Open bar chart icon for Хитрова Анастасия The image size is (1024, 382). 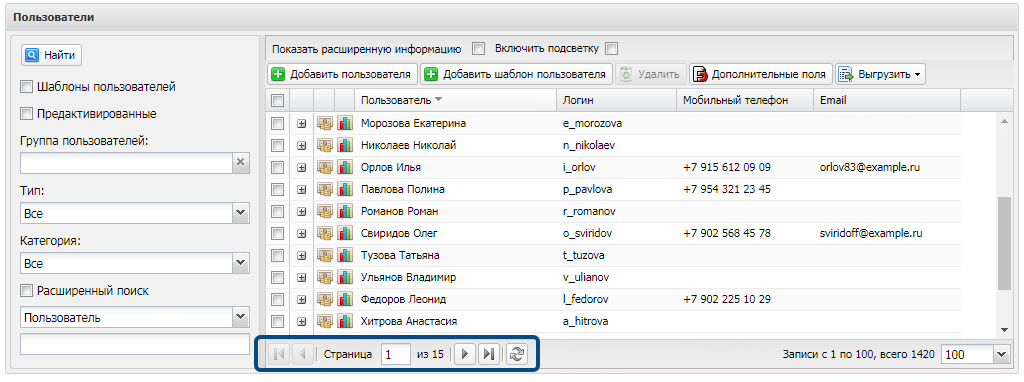point(345,321)
